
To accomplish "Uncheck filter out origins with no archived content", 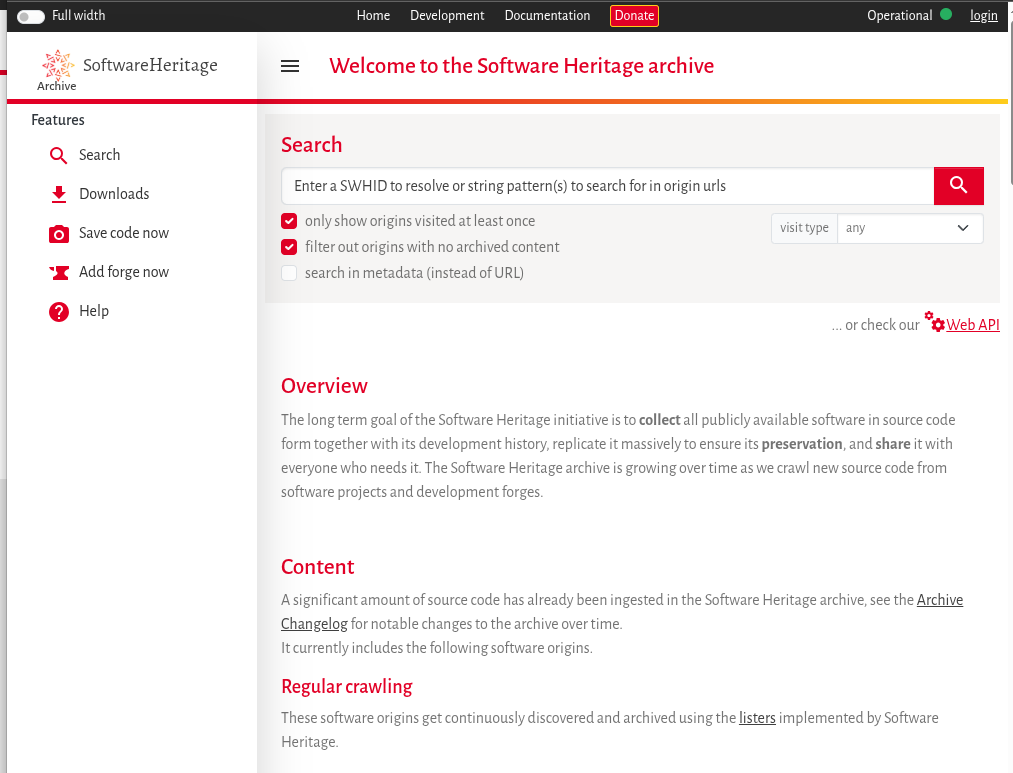I will tap(289, 247).
